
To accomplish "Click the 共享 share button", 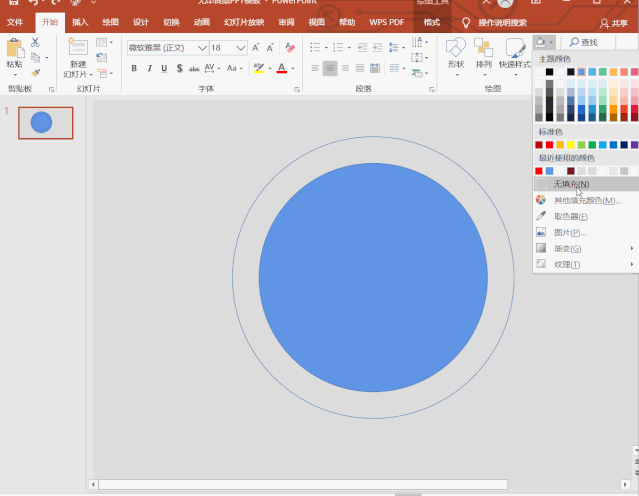I will [613, 22].
